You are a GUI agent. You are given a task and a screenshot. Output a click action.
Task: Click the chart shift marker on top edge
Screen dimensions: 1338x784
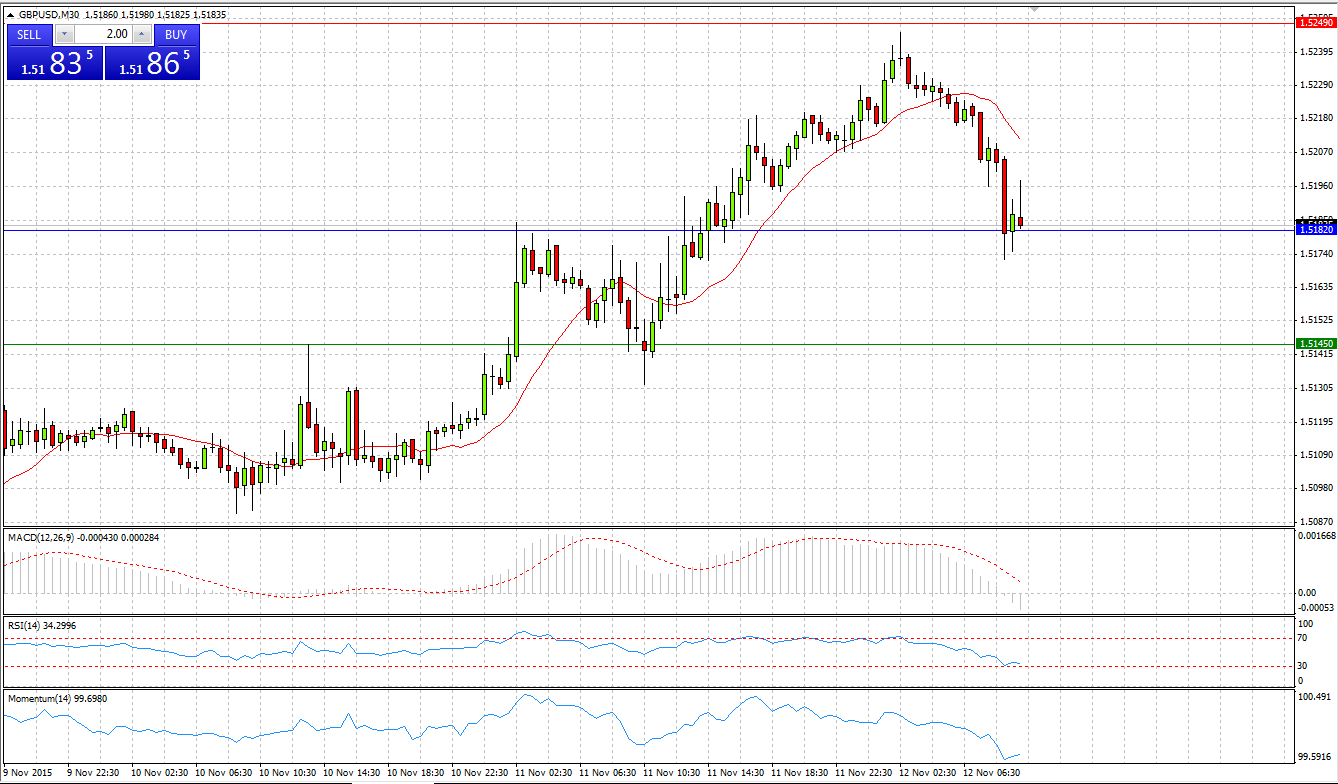tap(1034, 8)
